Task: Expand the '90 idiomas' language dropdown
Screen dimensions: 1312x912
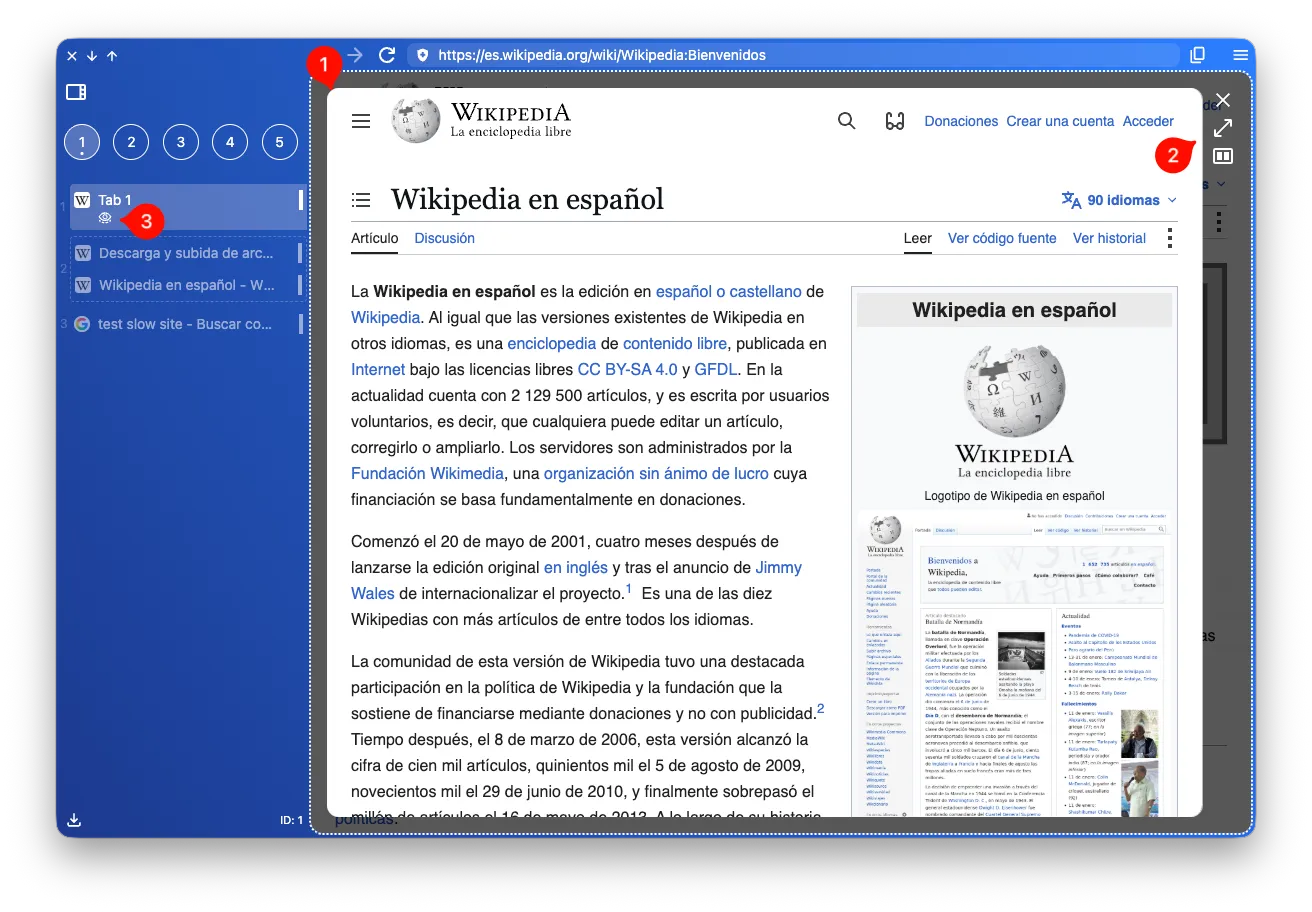Action: pos(1119,200)
